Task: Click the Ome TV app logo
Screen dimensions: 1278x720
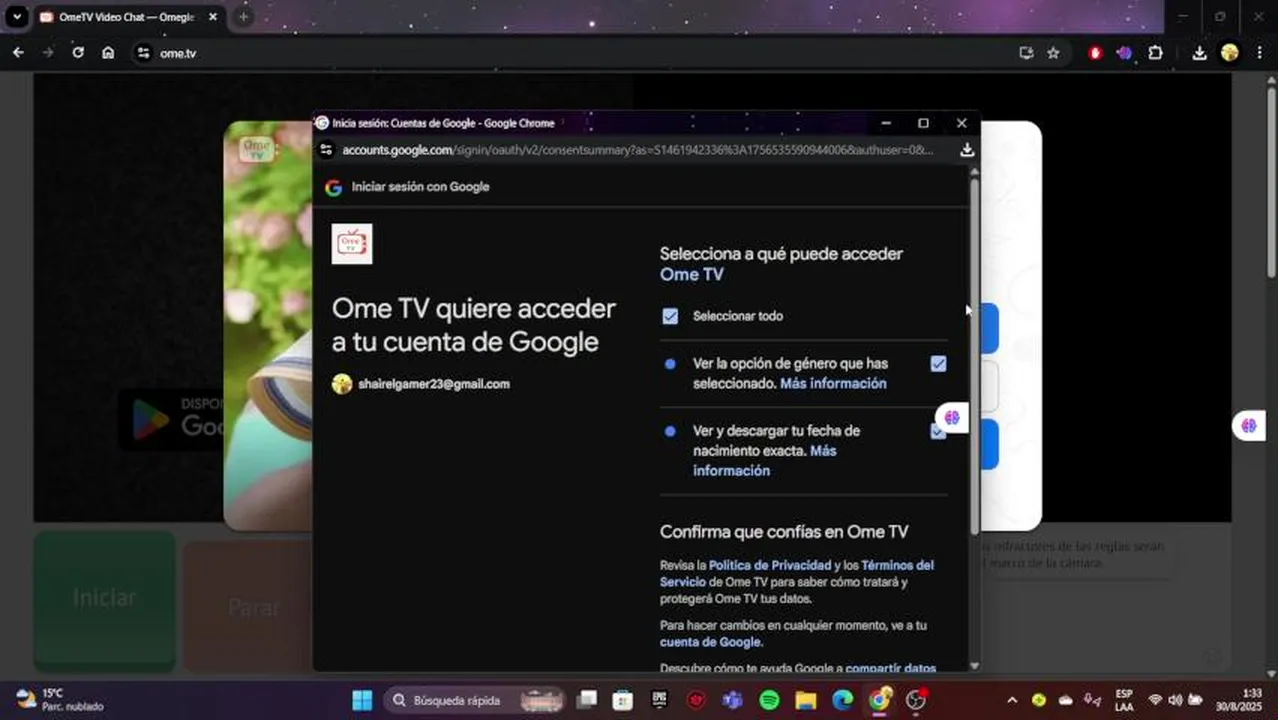Action: pos(352,244)
